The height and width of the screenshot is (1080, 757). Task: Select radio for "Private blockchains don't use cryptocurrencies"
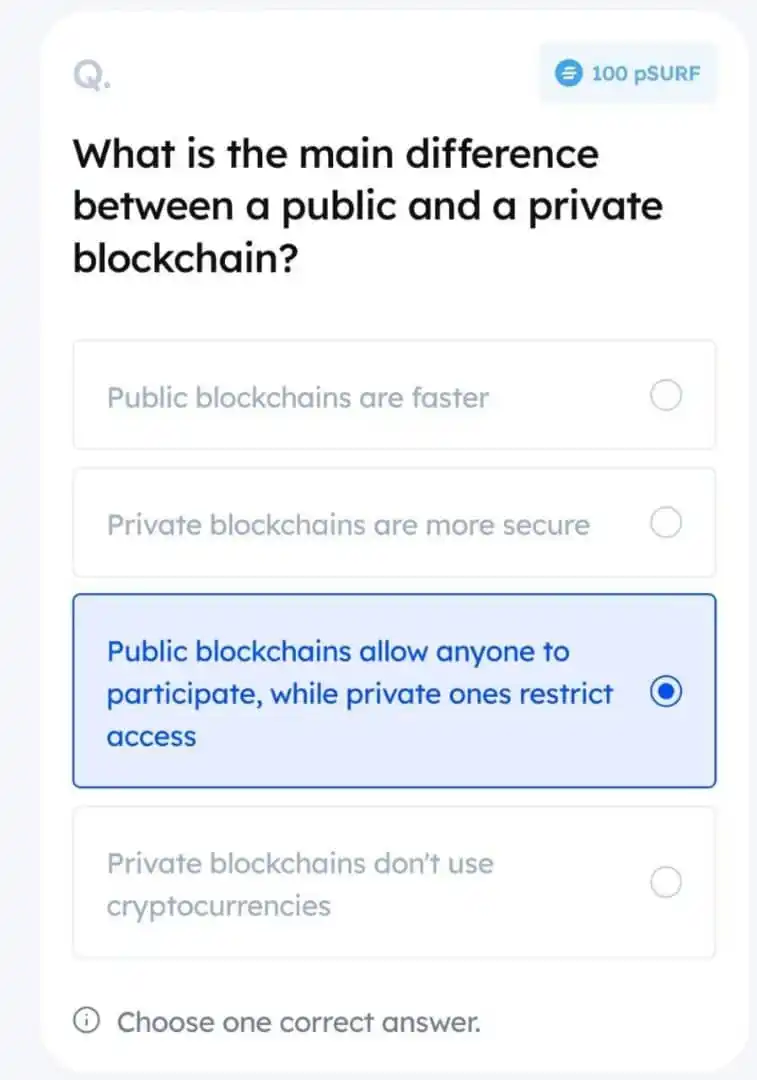666,882
